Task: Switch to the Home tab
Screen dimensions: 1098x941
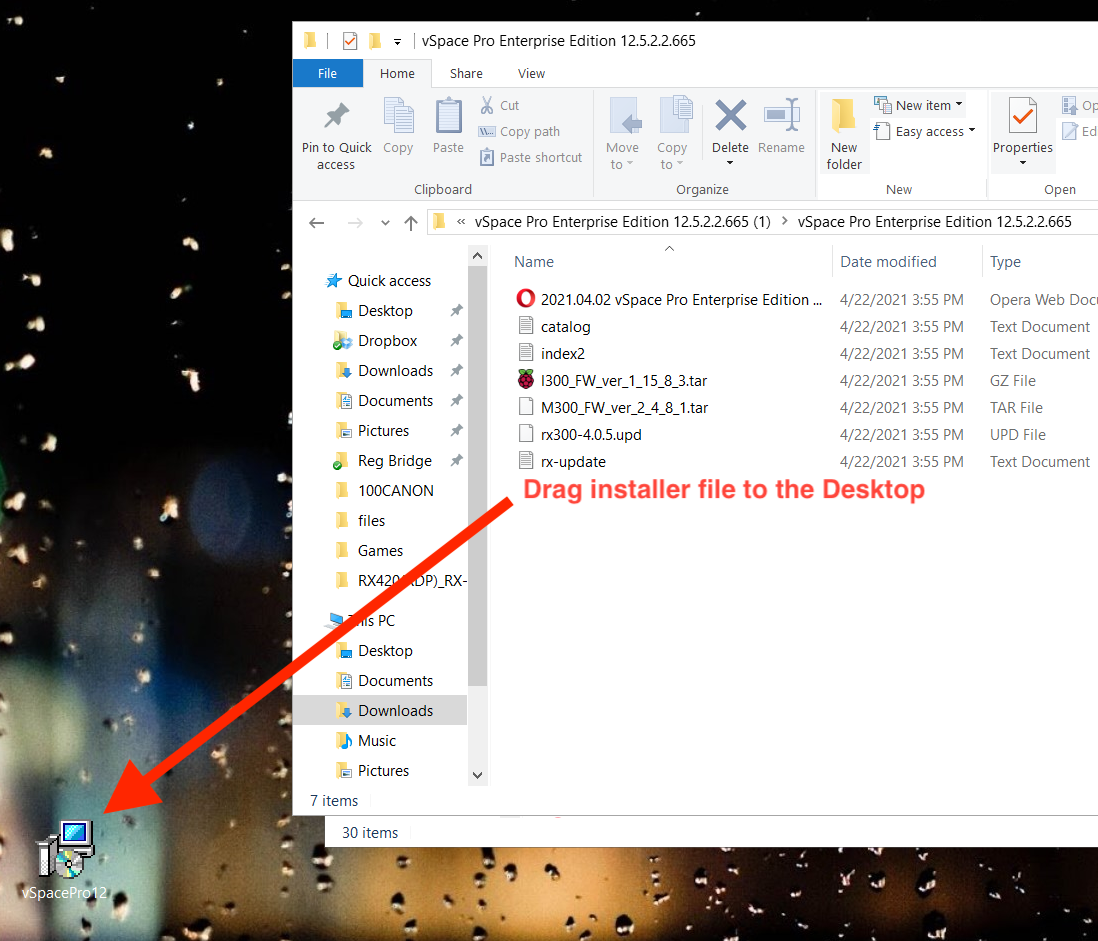Action: 397,74
